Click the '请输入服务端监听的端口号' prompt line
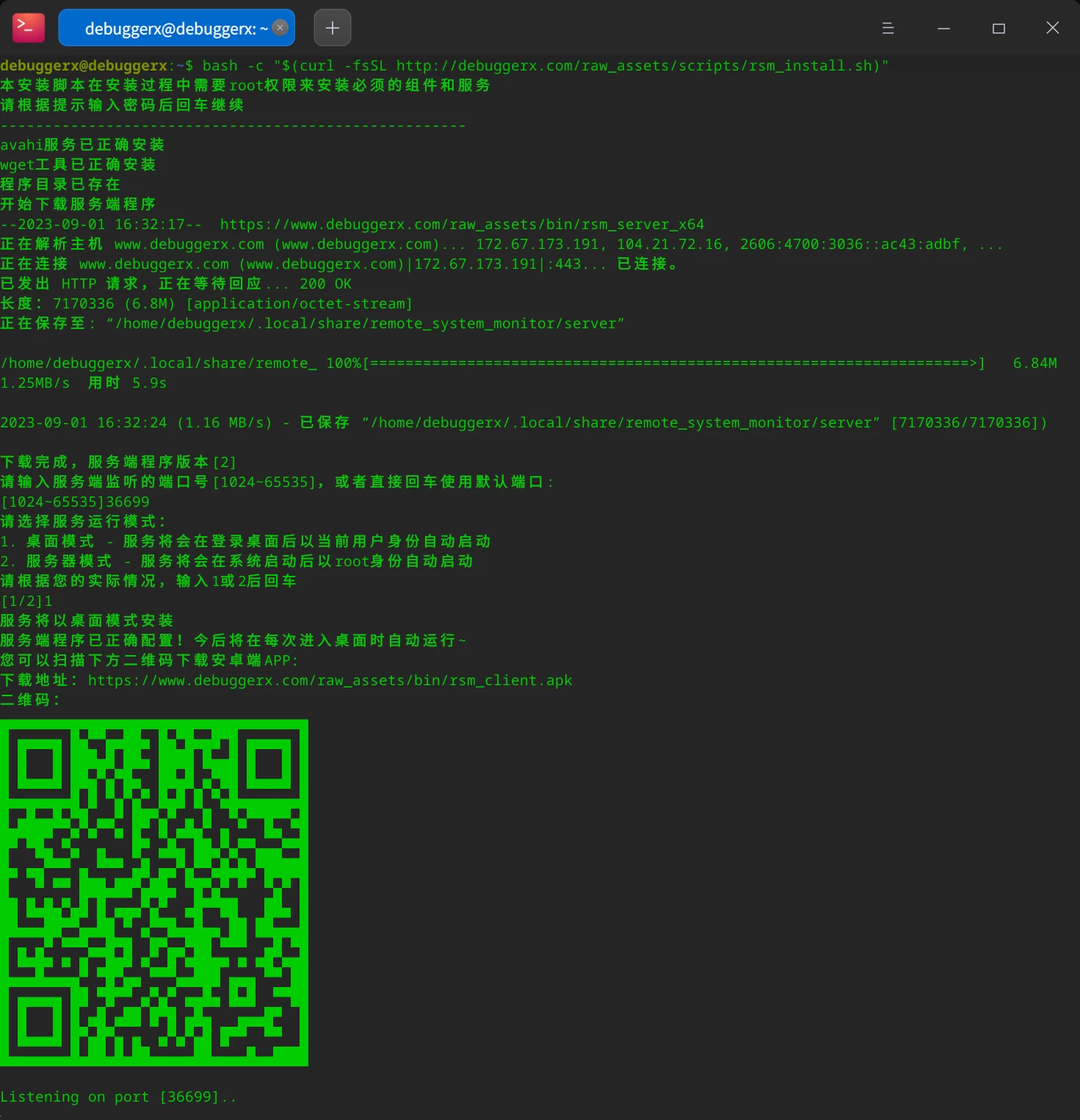1080x1120 pixels. coord(278,483)
